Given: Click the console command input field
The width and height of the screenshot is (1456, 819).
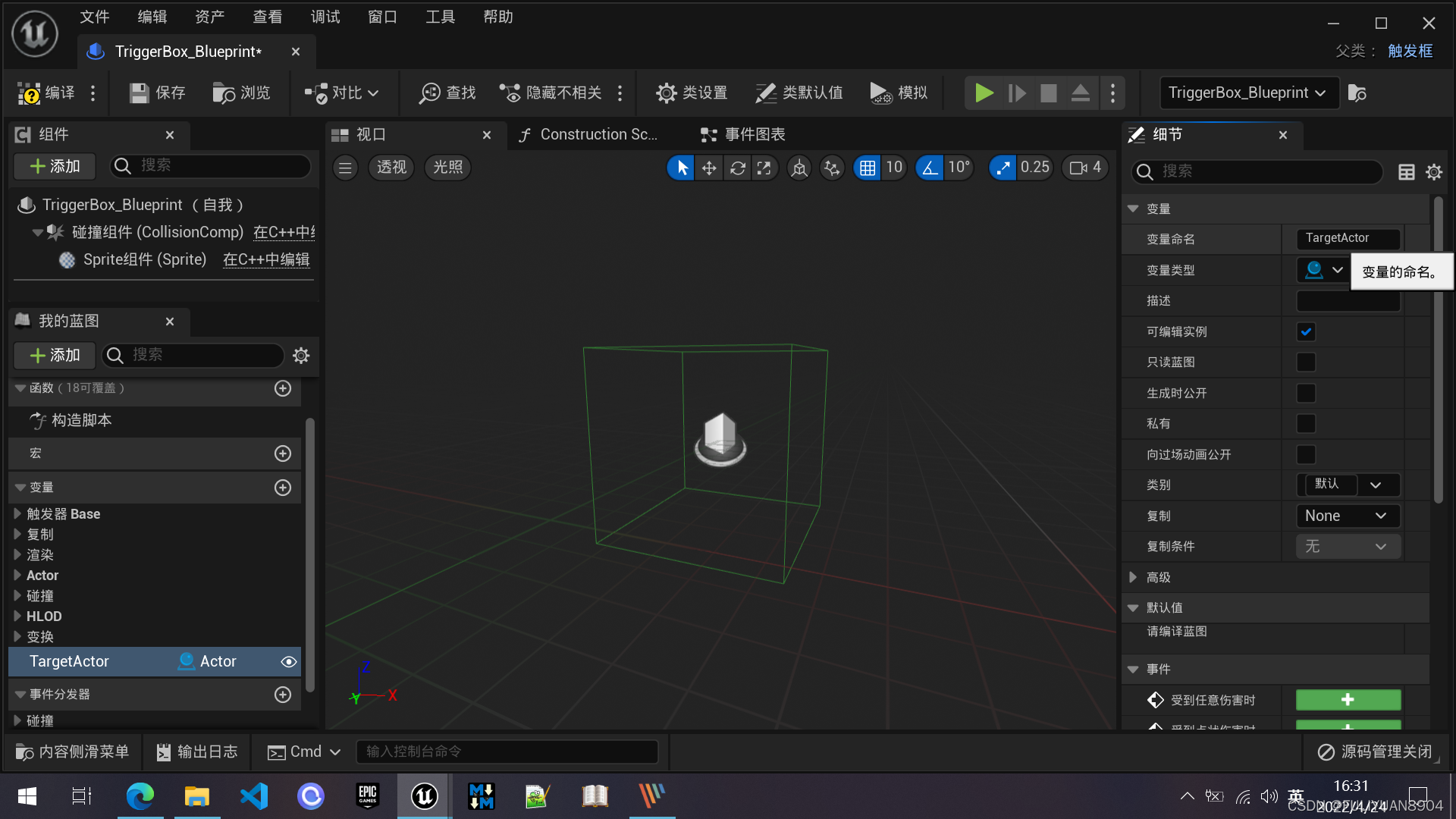Looking at the screenshot, I should 507,752.
